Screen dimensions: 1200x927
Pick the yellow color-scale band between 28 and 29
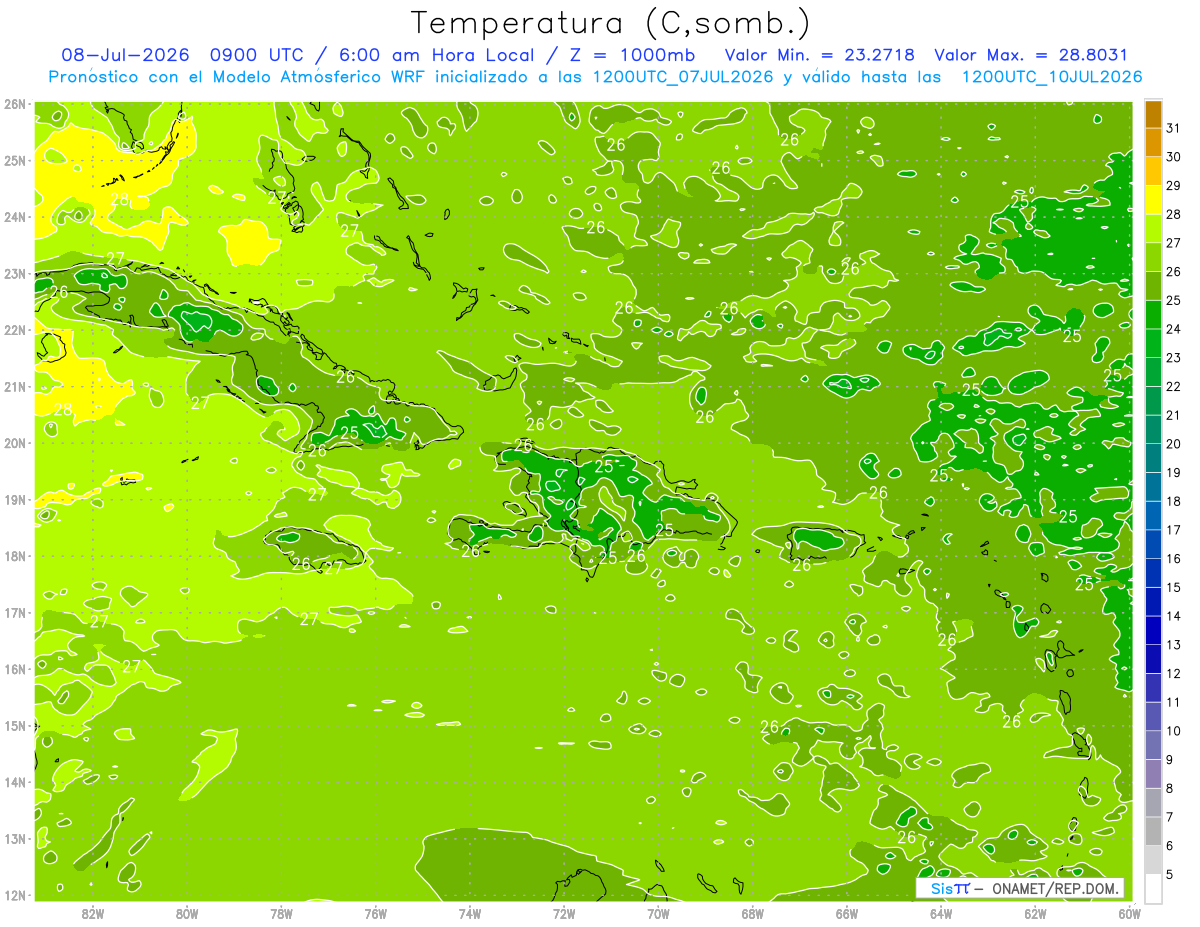1153,200
